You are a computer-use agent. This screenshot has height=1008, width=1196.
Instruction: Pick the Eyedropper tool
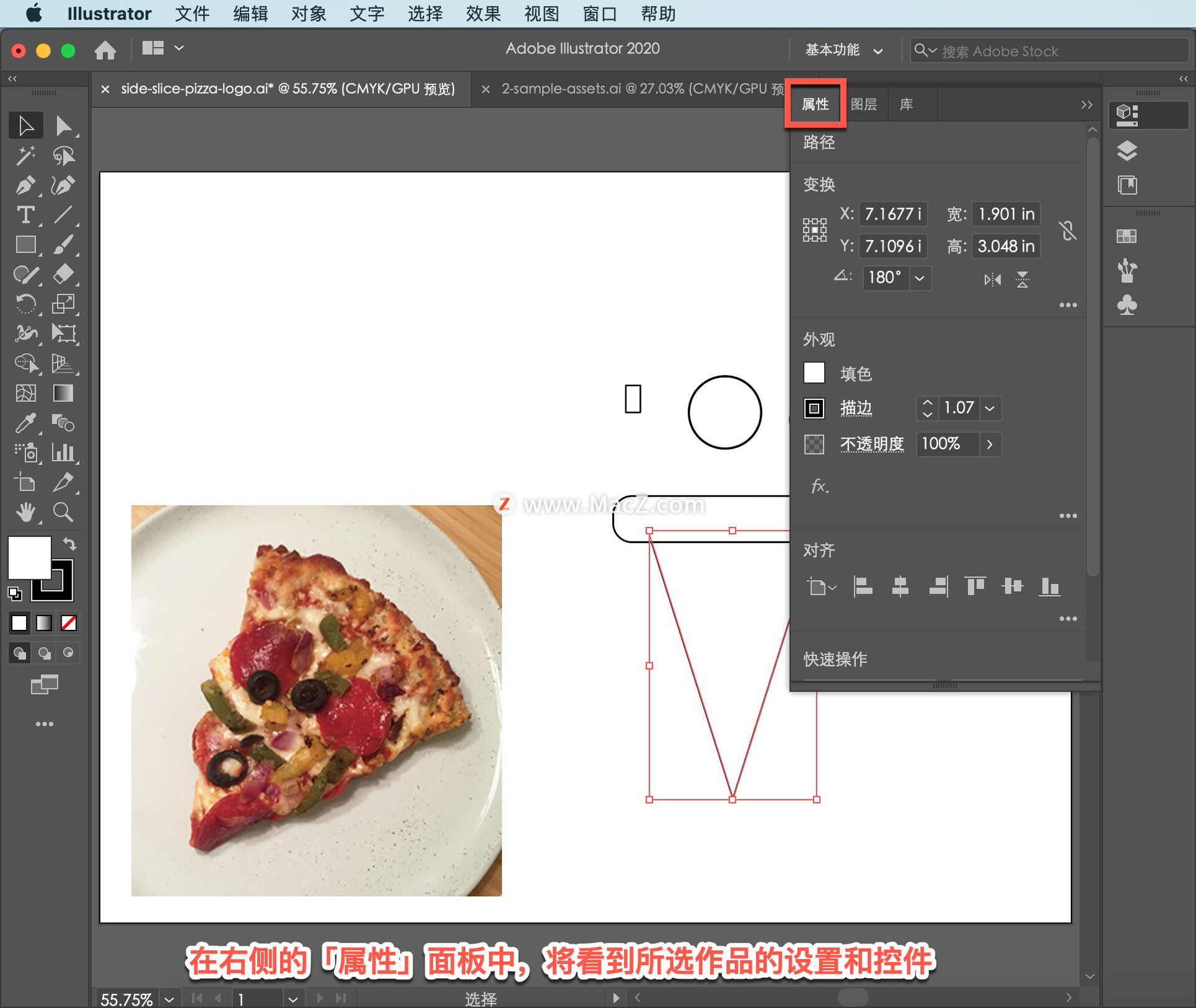coord(25,423)
